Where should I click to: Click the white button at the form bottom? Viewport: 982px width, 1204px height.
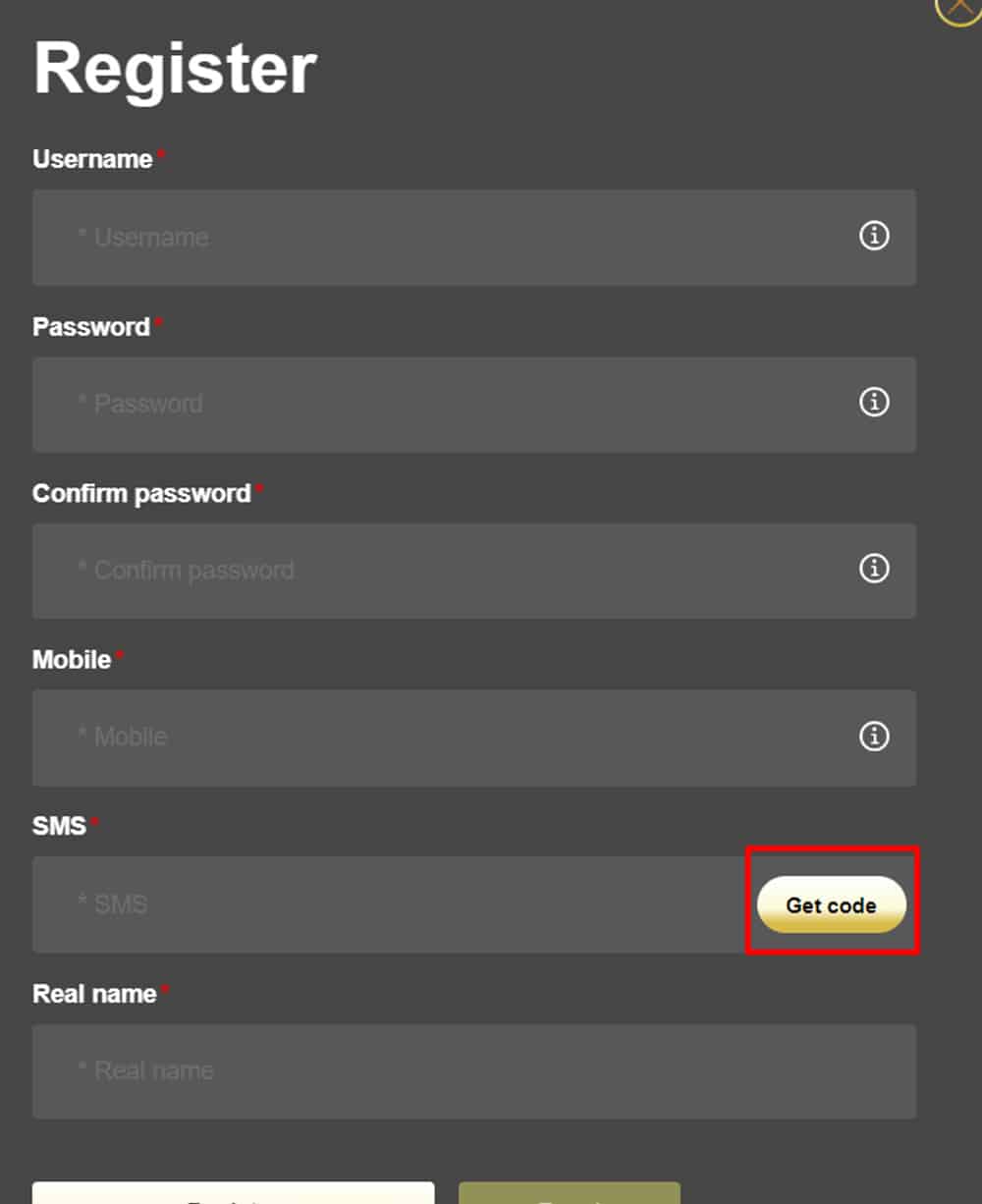233,1193
